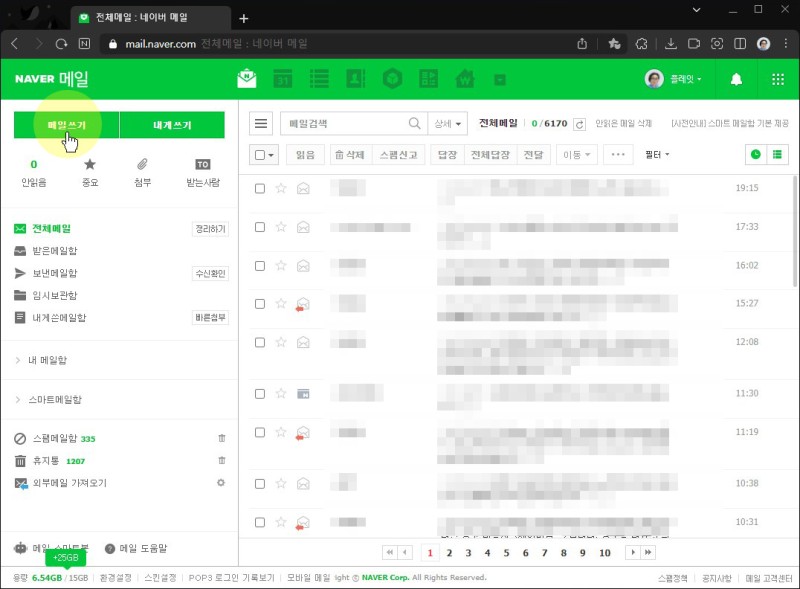The height and width of the screenshot is (589, 800).
Task: Open the office documents icon in header
Action: pos(429,79)
